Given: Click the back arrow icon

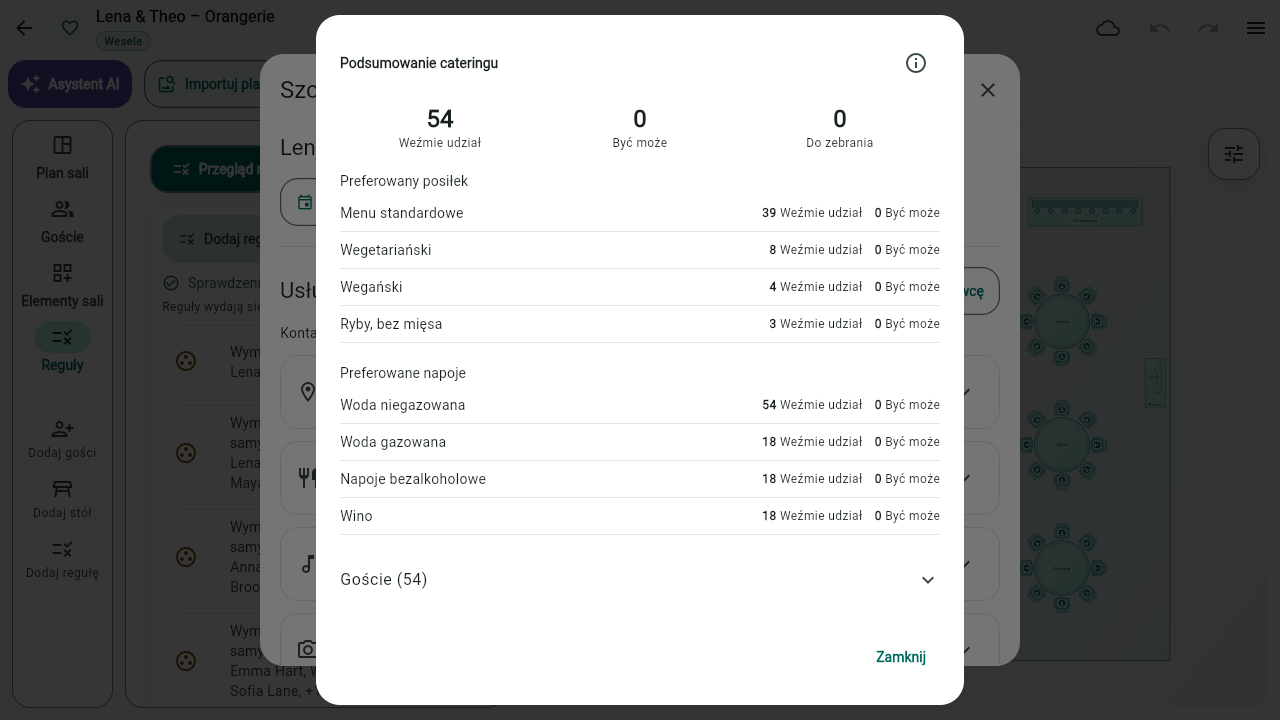Looking at the screenshot, I should 24,28.
